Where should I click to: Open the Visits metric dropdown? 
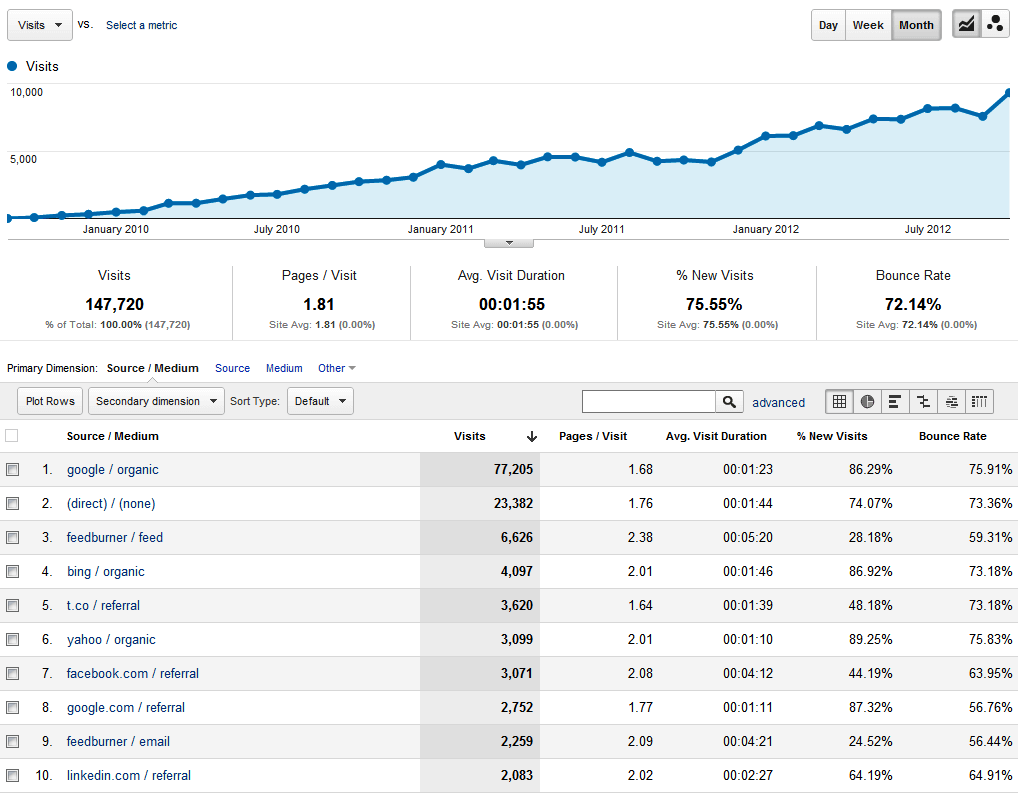[40, 26]
